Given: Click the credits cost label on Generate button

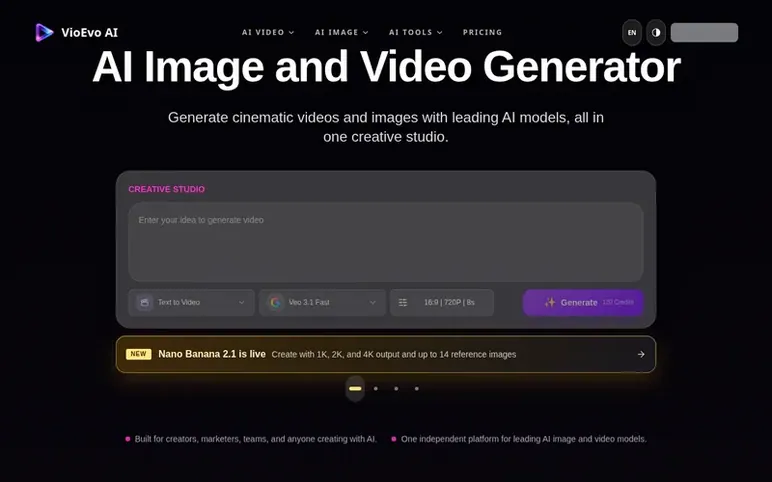Looking at the screenshot, I should 618,302.
